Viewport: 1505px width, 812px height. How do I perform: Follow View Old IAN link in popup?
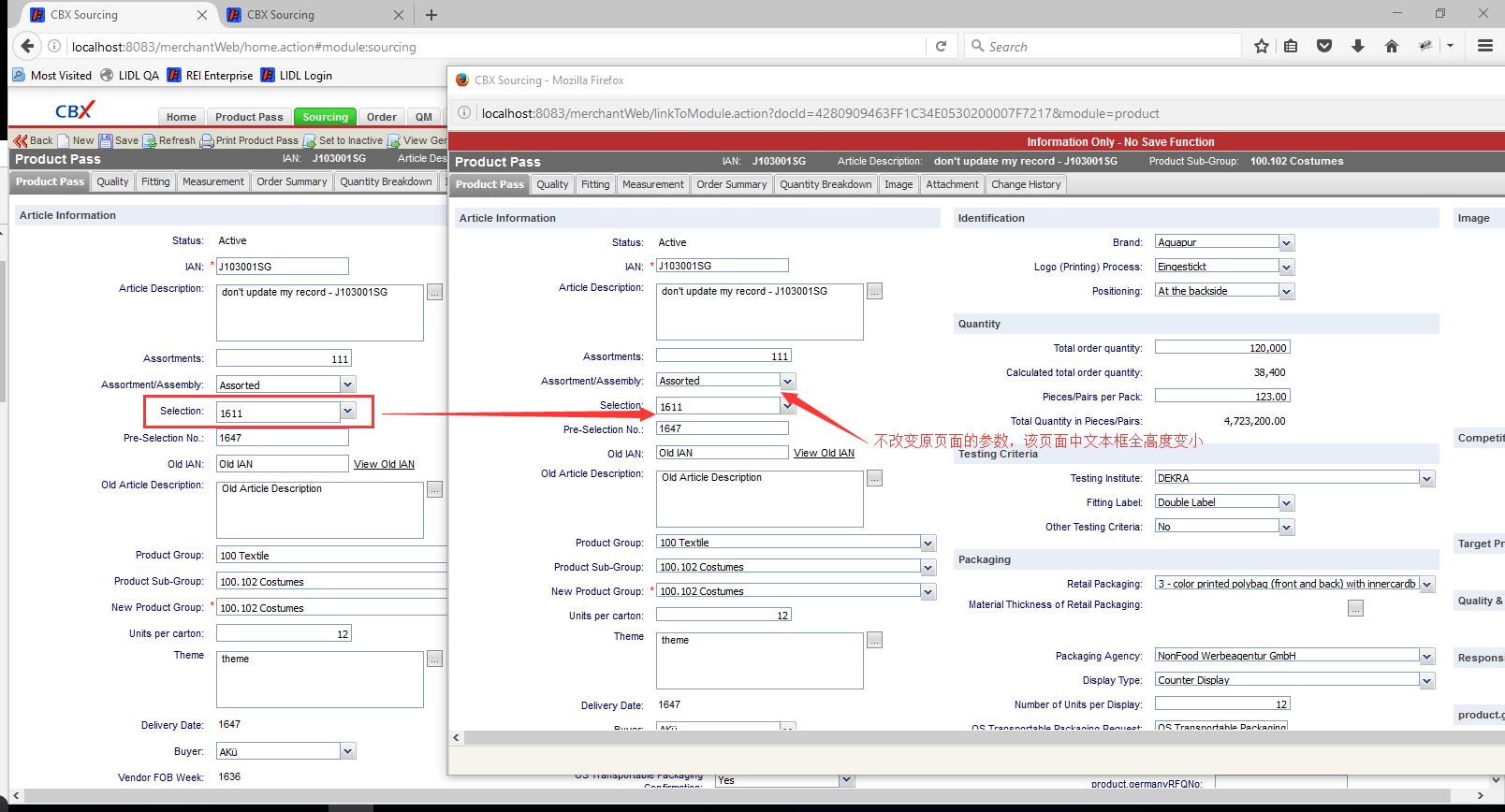pos(824,453)
